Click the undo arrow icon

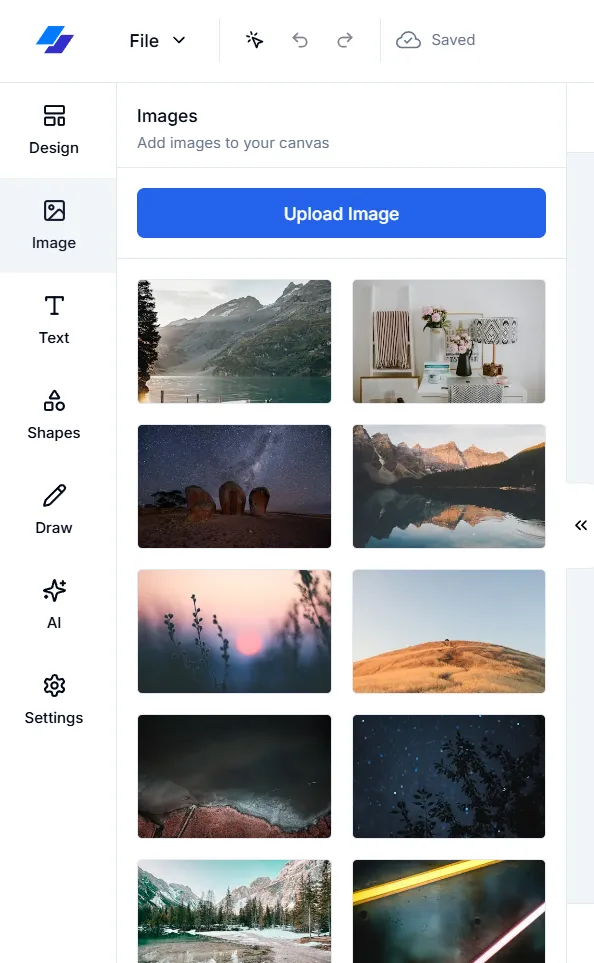[300, 41]
